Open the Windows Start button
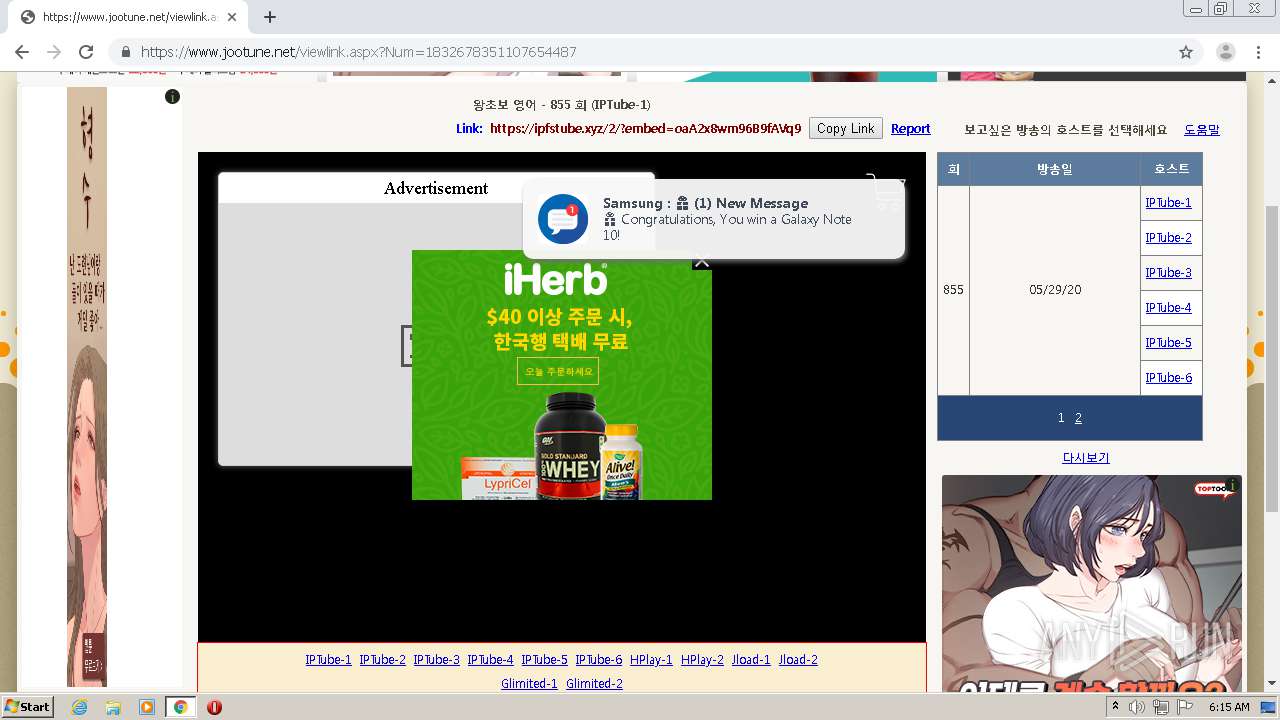The height and width of the screenshot is (720, 1280). click(27, 707)
